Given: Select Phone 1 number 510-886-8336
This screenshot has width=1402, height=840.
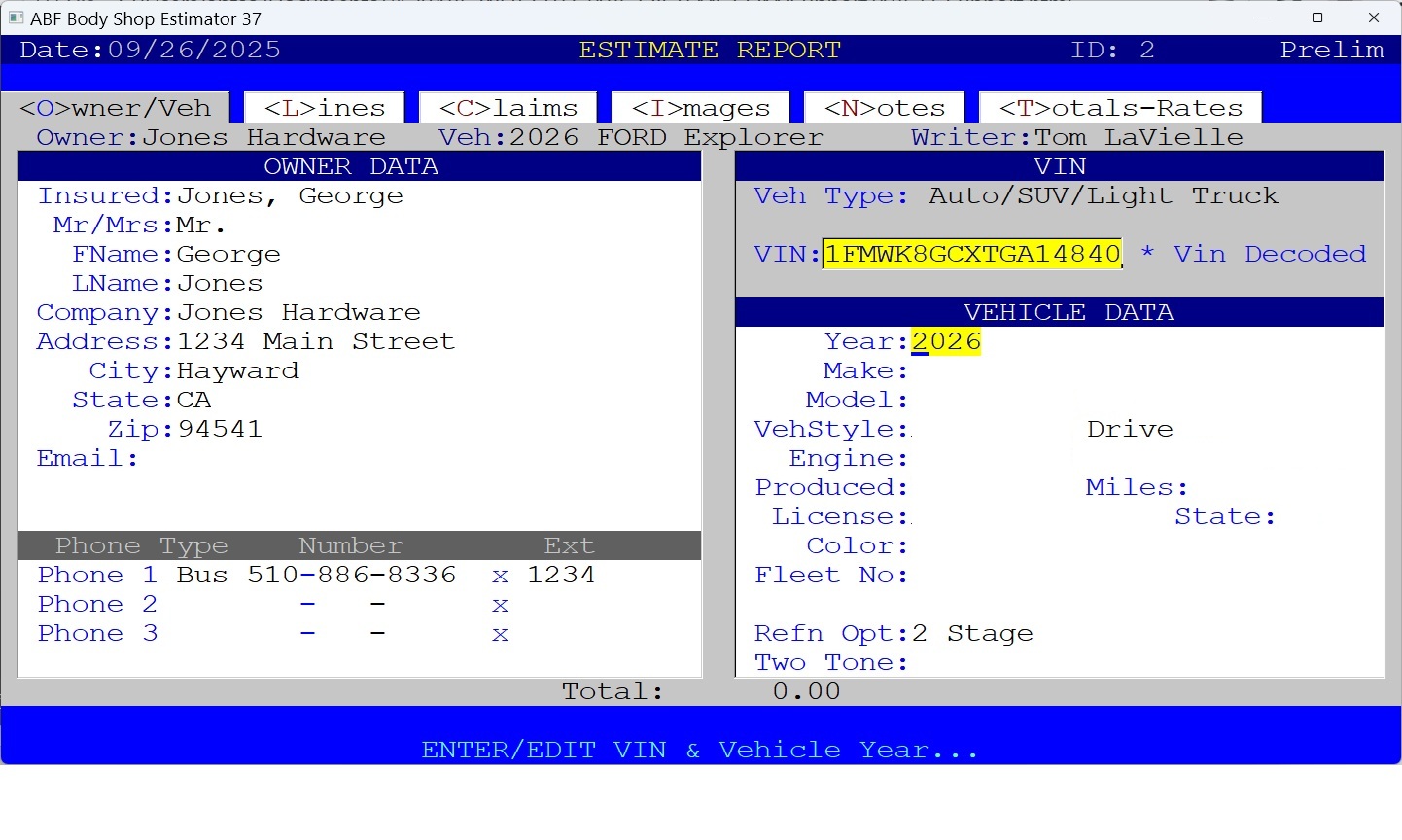Looking at the screenshot, I should pyautogui.click(x=351, y=575).
